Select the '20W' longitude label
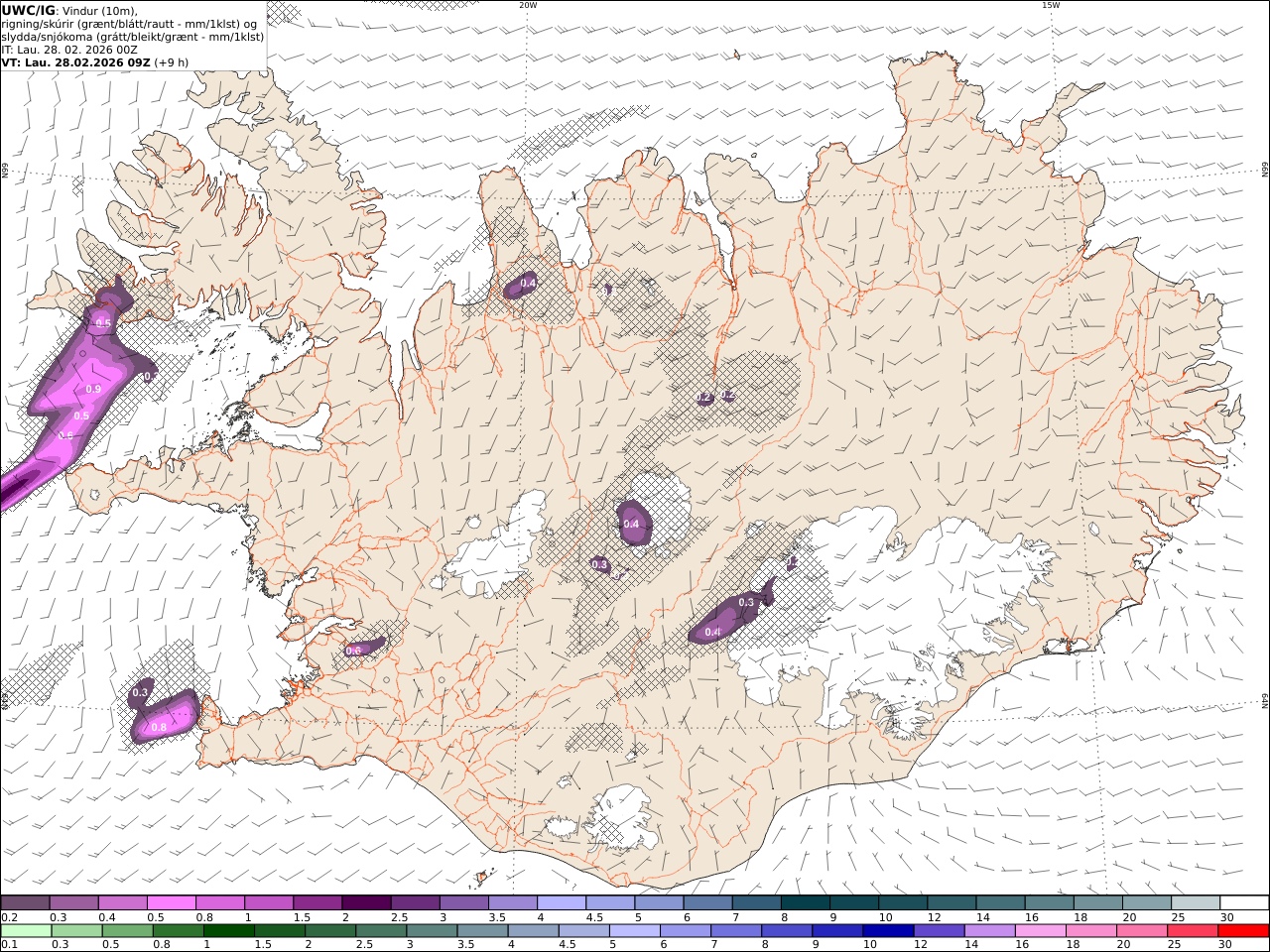1270x952 pixels. [x=528, y=5]
